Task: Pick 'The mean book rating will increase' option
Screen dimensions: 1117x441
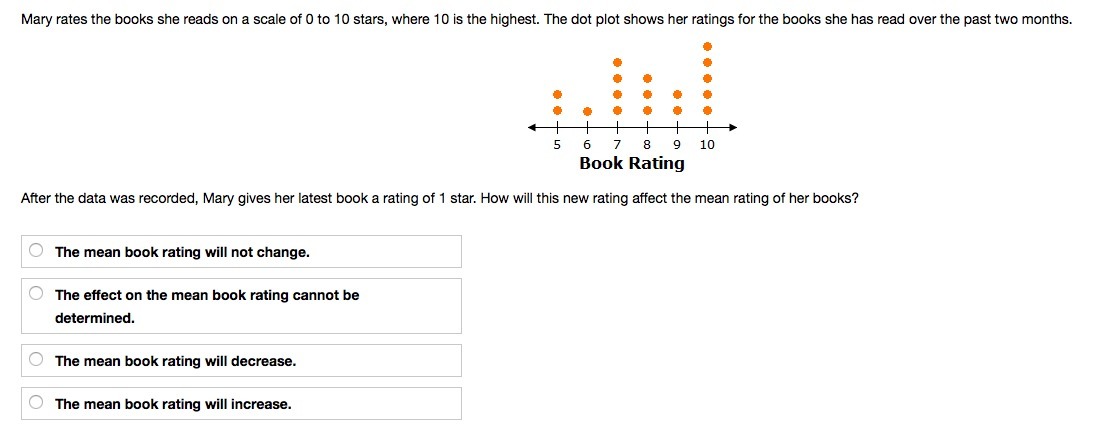Action: [36, 403]
